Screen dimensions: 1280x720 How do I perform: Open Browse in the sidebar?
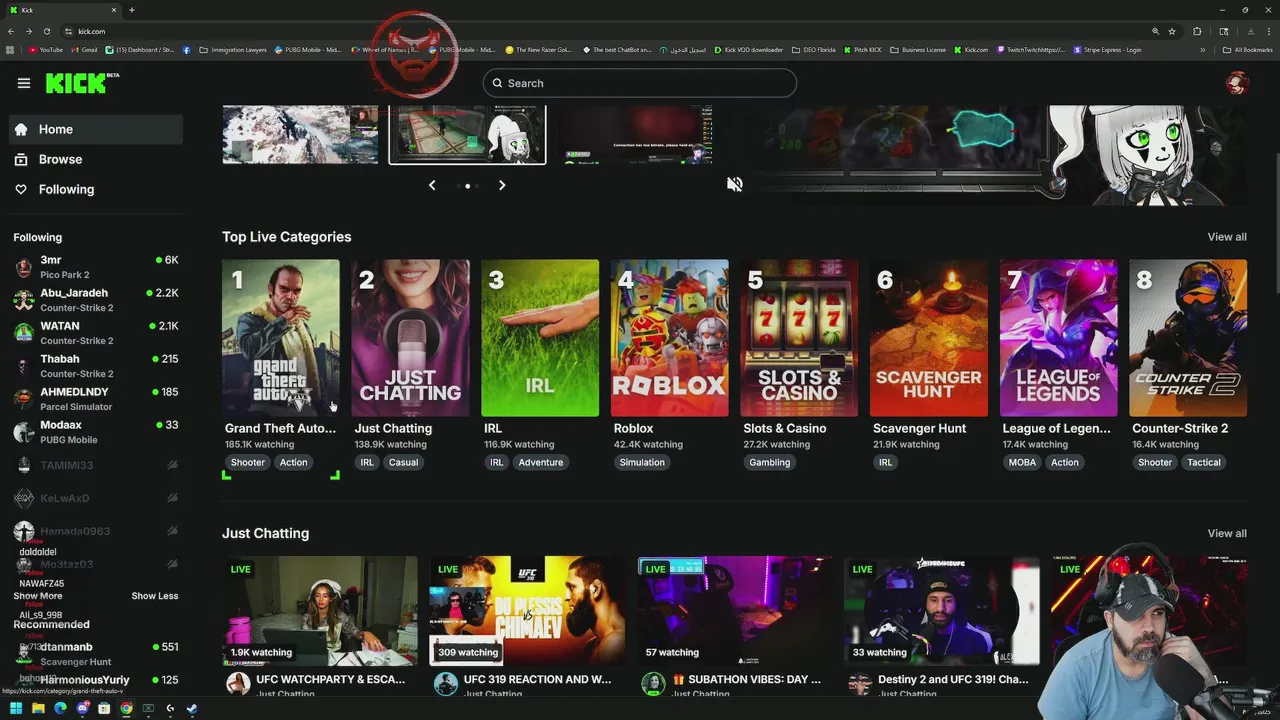[96, 159]
